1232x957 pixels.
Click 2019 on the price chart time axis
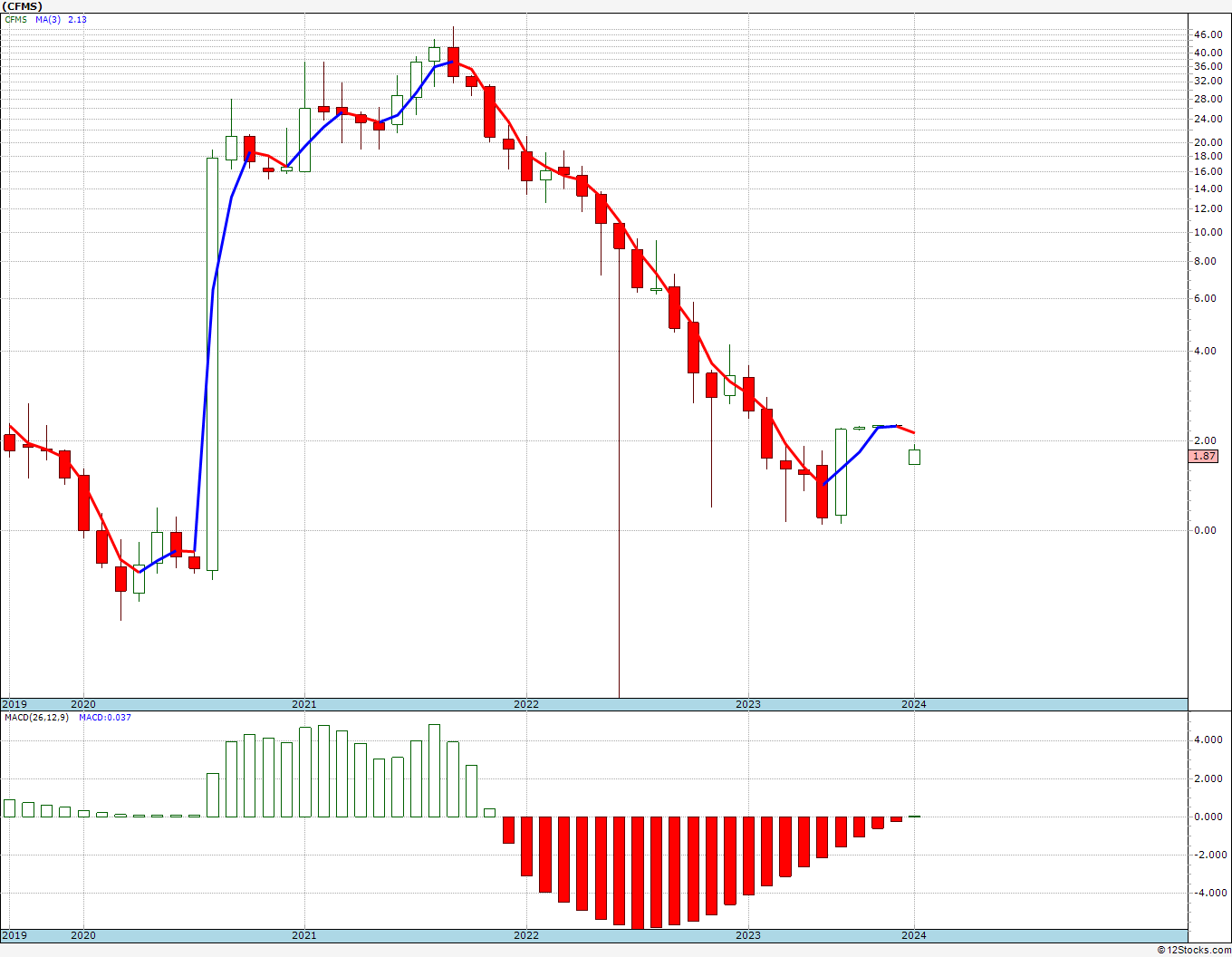click(x=13, y=704)
